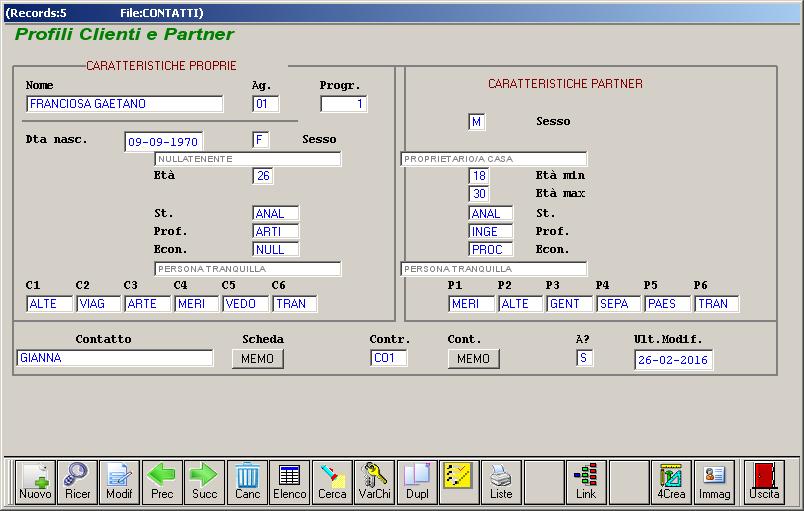Click the P3 field GENT

570,304
